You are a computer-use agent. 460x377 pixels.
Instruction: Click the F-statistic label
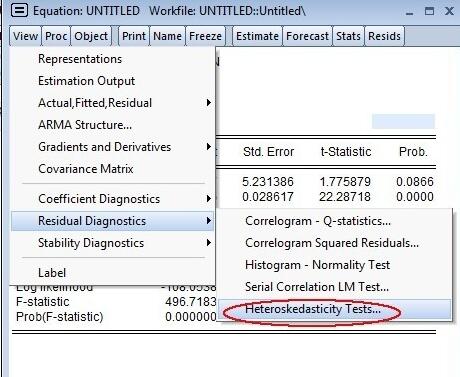tap(43, 302)
